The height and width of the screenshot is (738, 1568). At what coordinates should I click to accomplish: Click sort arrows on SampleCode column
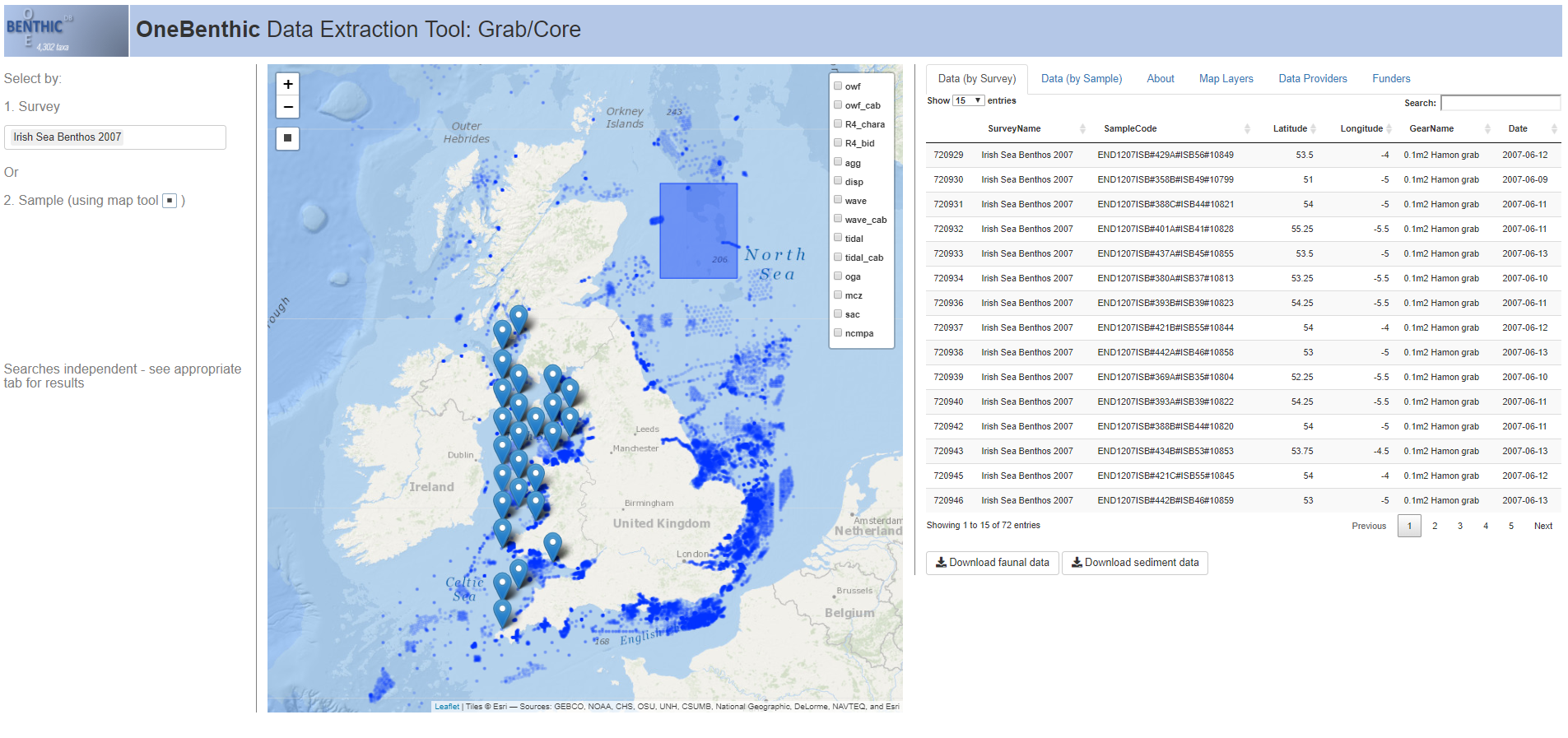coord(1247,129)
